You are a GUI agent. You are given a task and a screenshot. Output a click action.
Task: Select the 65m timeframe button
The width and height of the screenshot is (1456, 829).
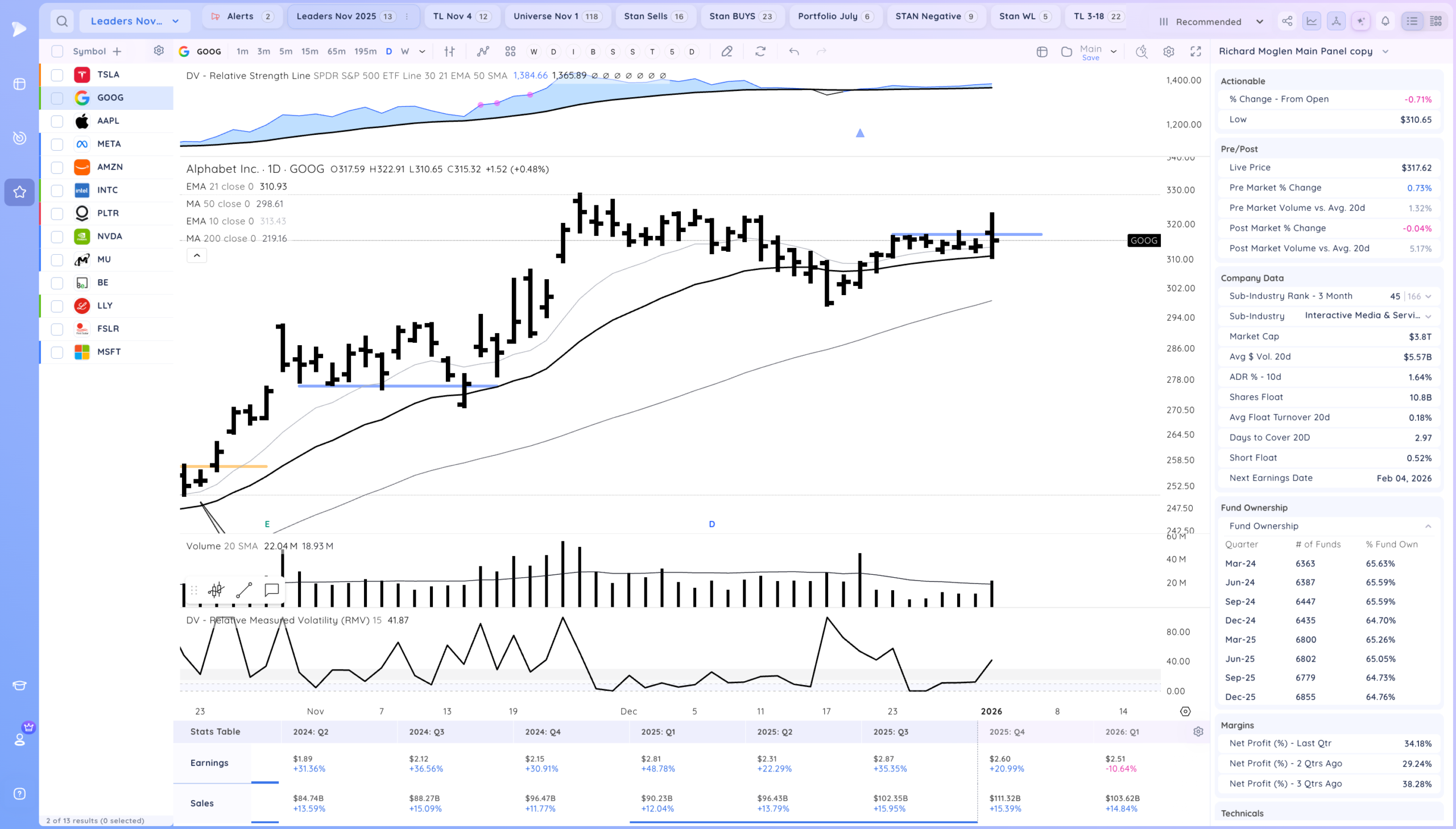336,51
